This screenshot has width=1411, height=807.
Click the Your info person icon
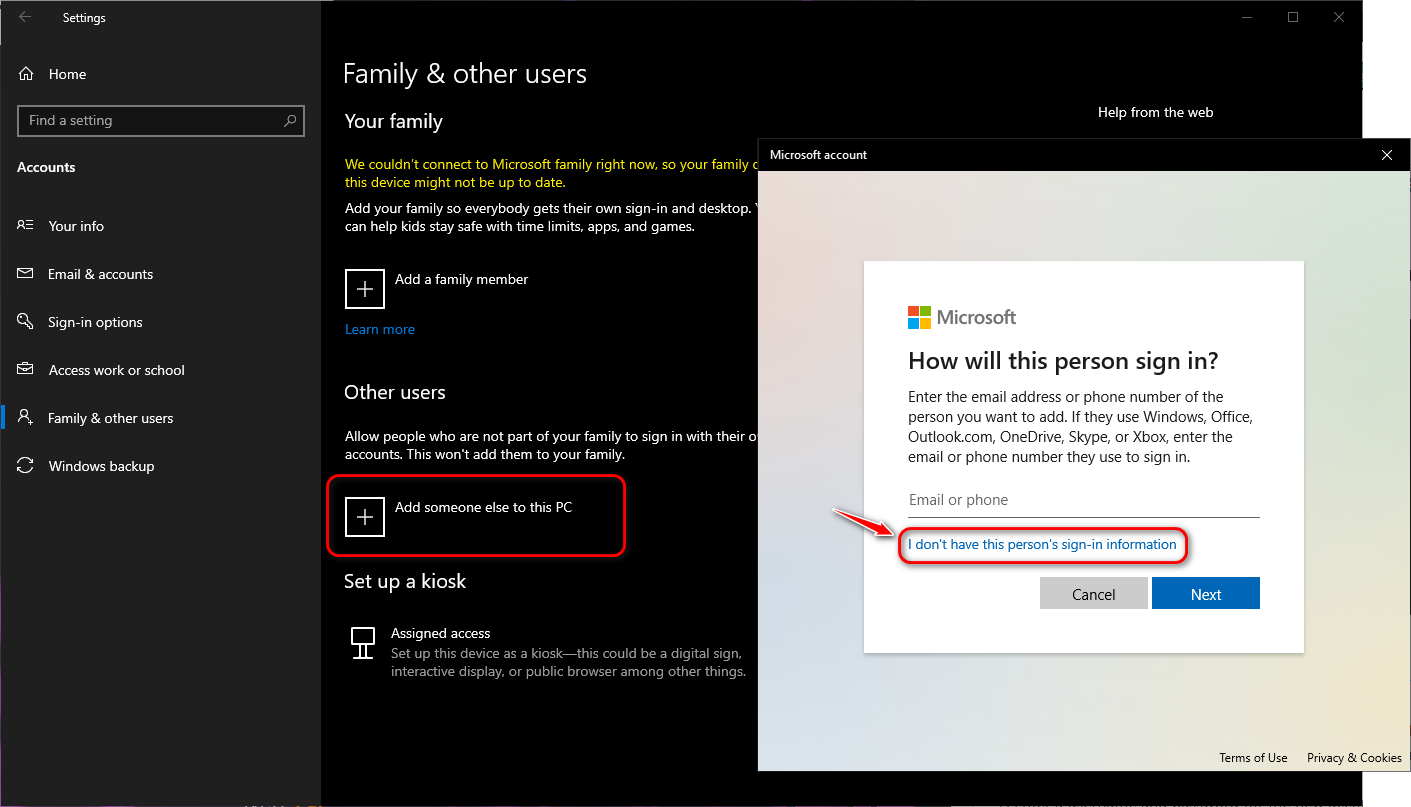26,226
